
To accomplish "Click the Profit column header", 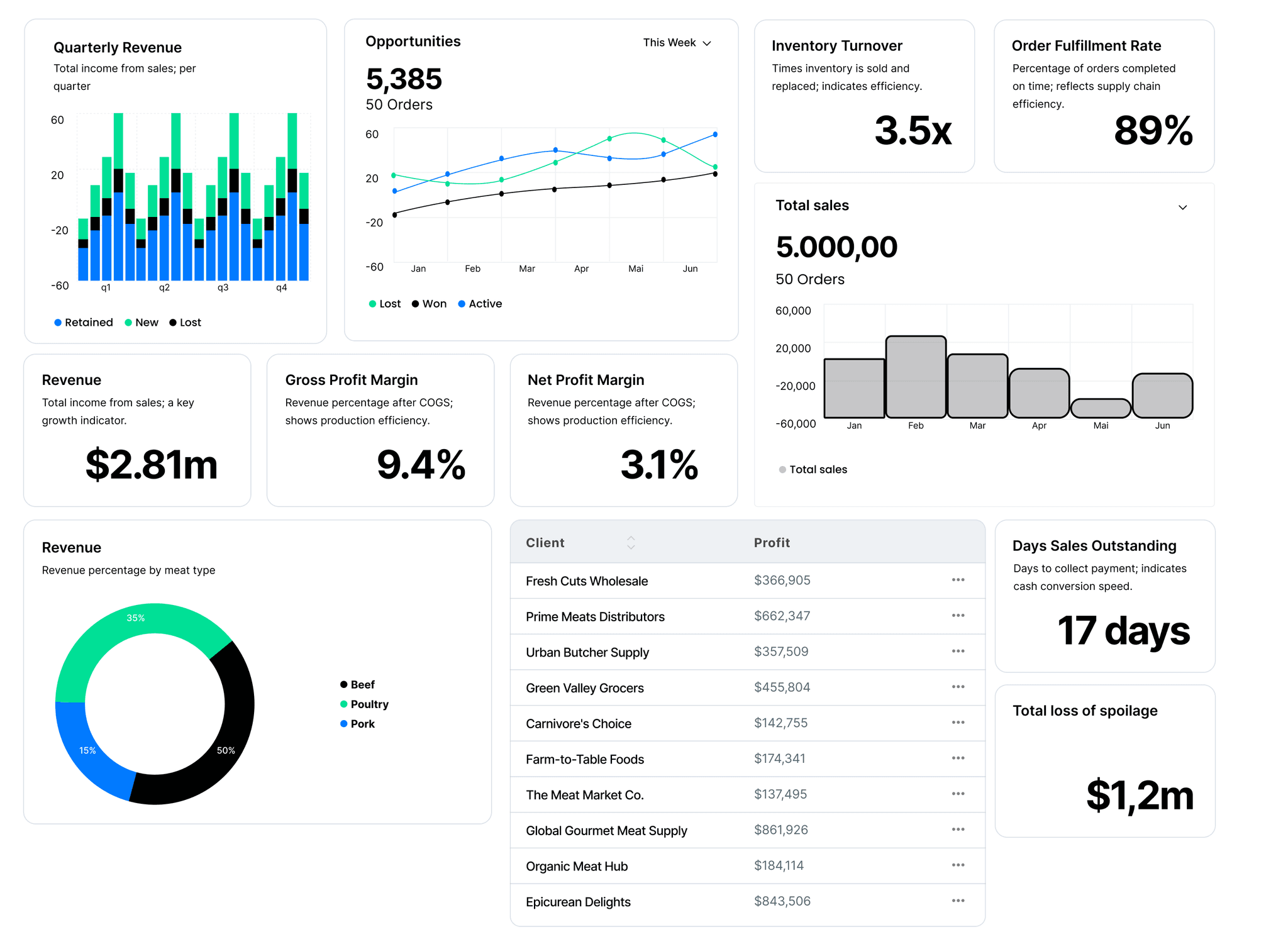I will pyautogui.click(x=772, y=543).
